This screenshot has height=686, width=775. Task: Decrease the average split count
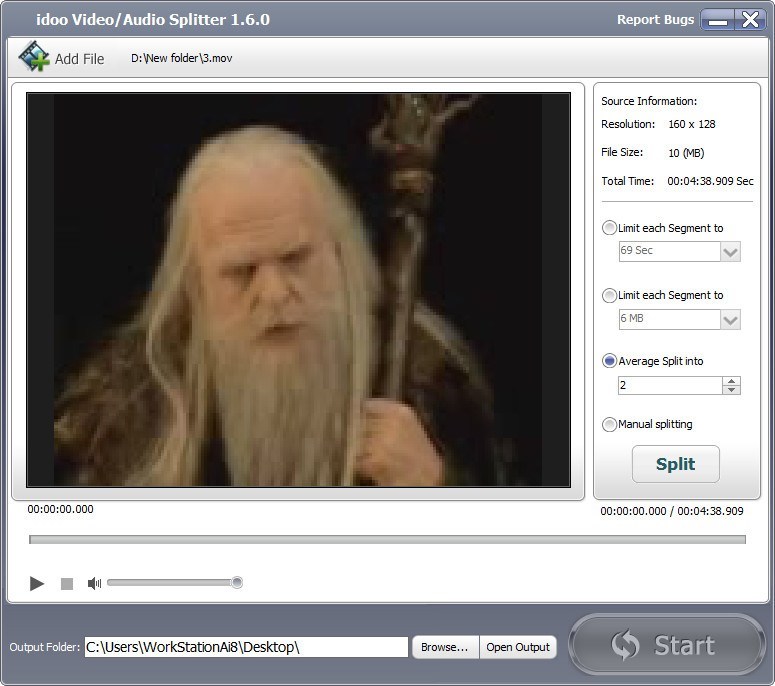point(731,389)
